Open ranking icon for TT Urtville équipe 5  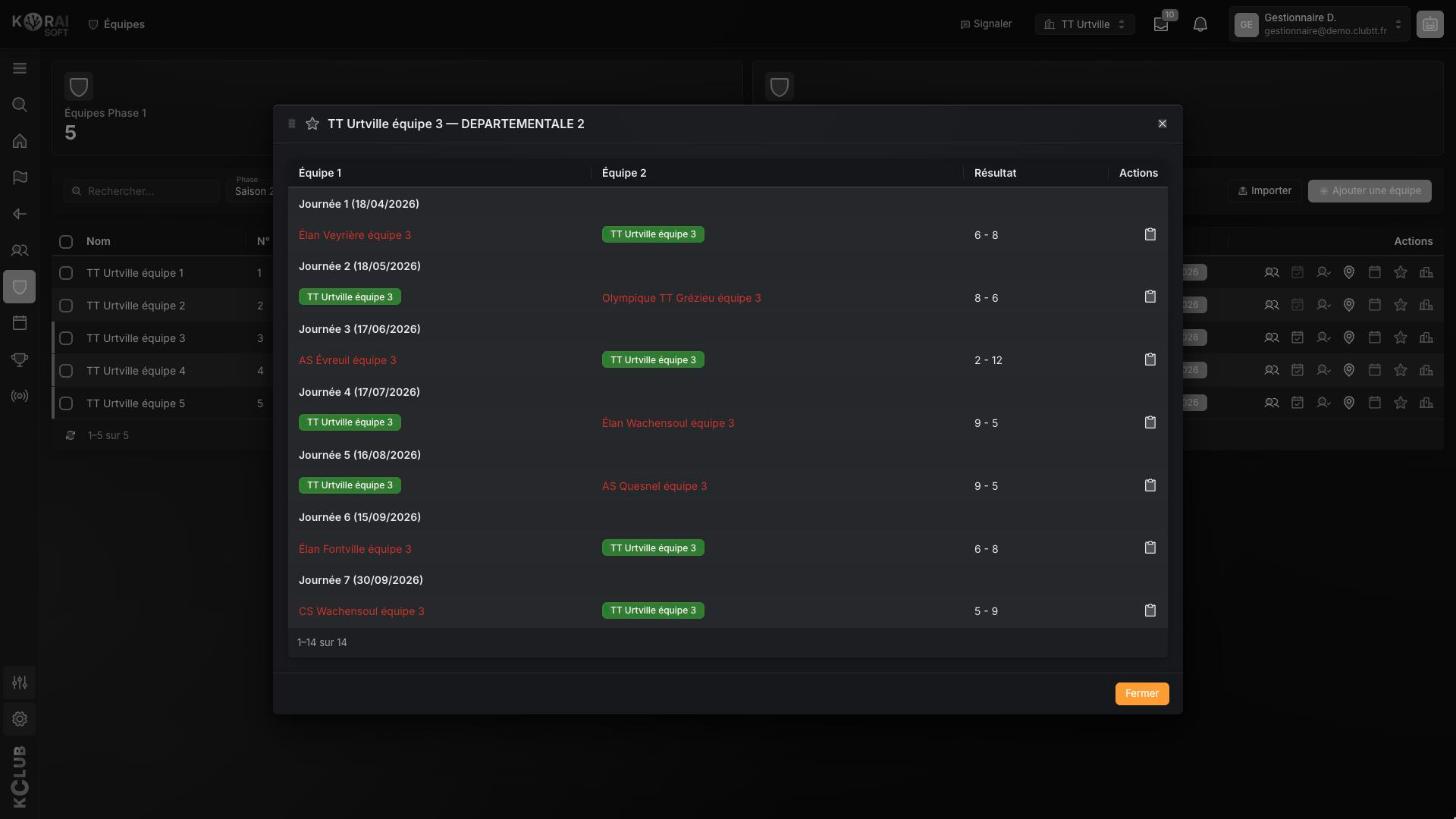(x=1426, y=403)
